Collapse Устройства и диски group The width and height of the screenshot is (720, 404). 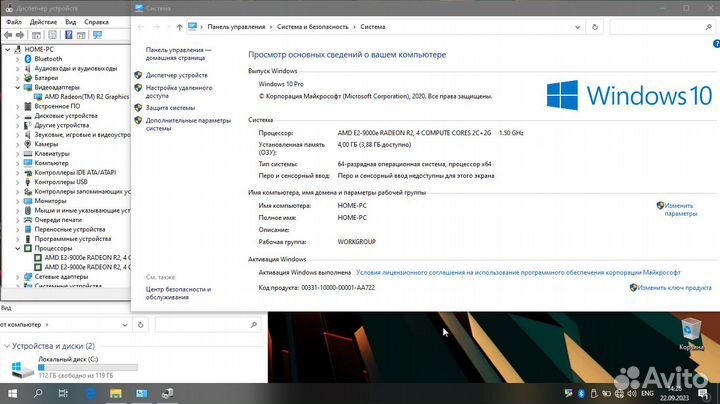pyautogui.click(x=7, y=346)
